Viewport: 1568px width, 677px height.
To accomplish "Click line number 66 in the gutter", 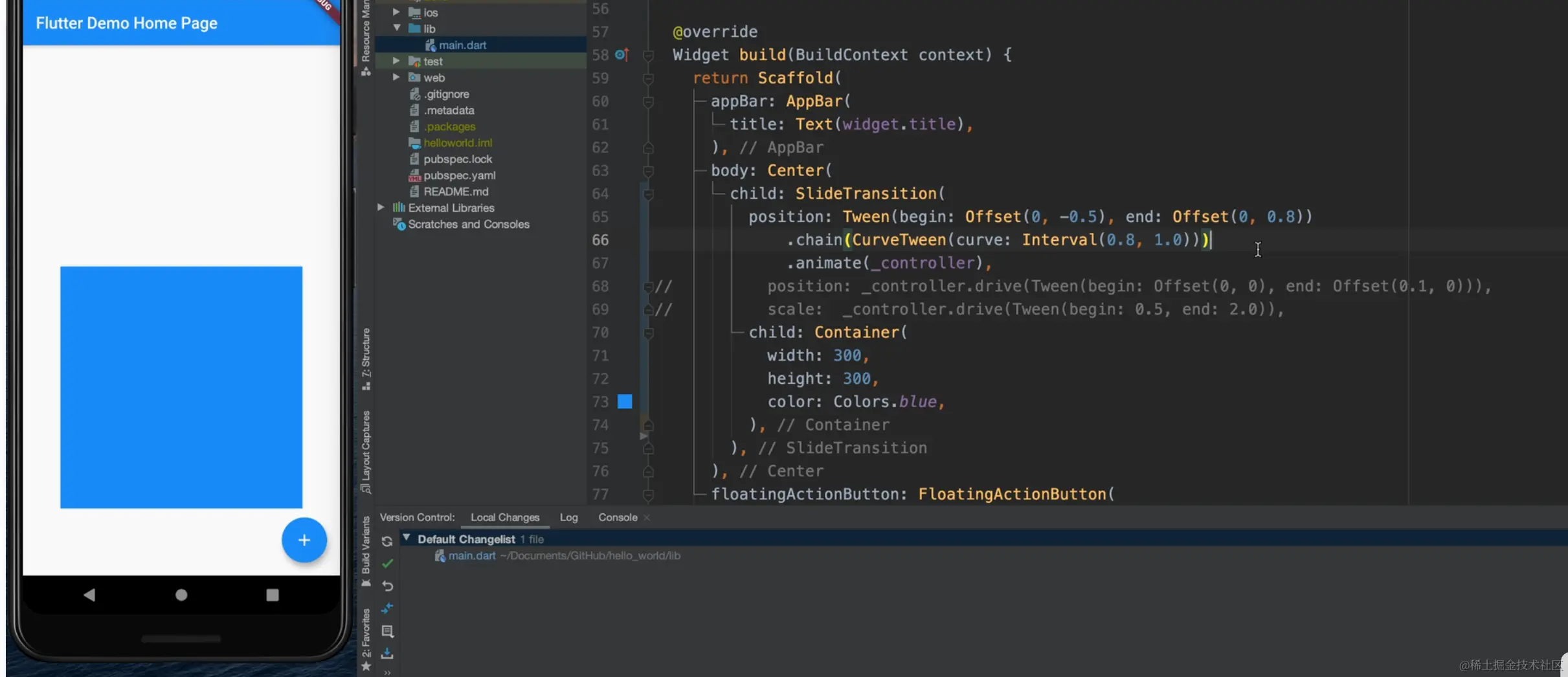I will pos(600,240).
